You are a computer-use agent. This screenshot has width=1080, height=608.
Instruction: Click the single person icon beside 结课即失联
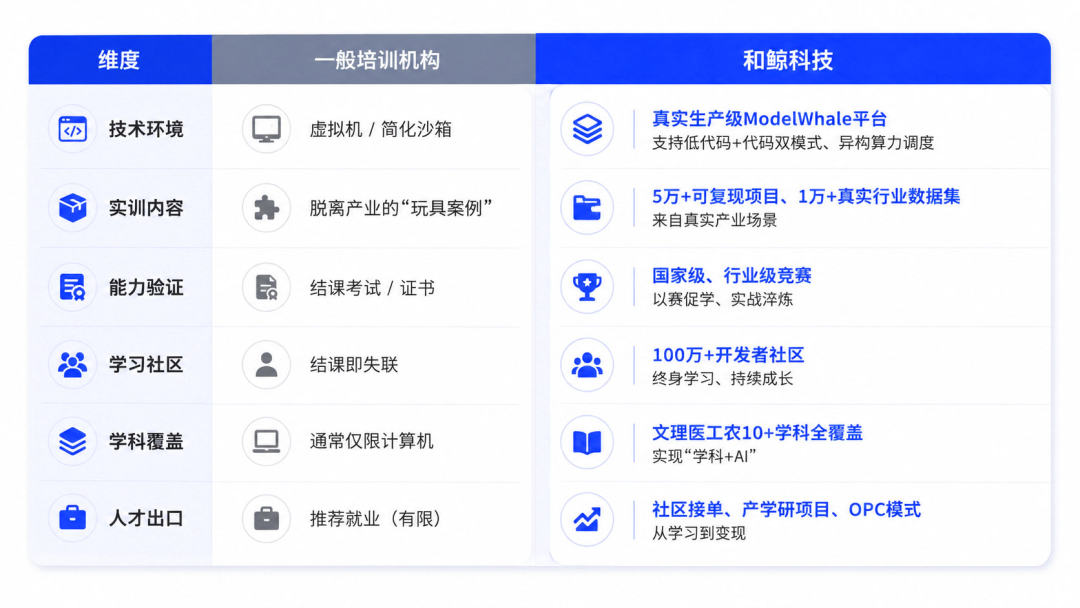point(266,364)
